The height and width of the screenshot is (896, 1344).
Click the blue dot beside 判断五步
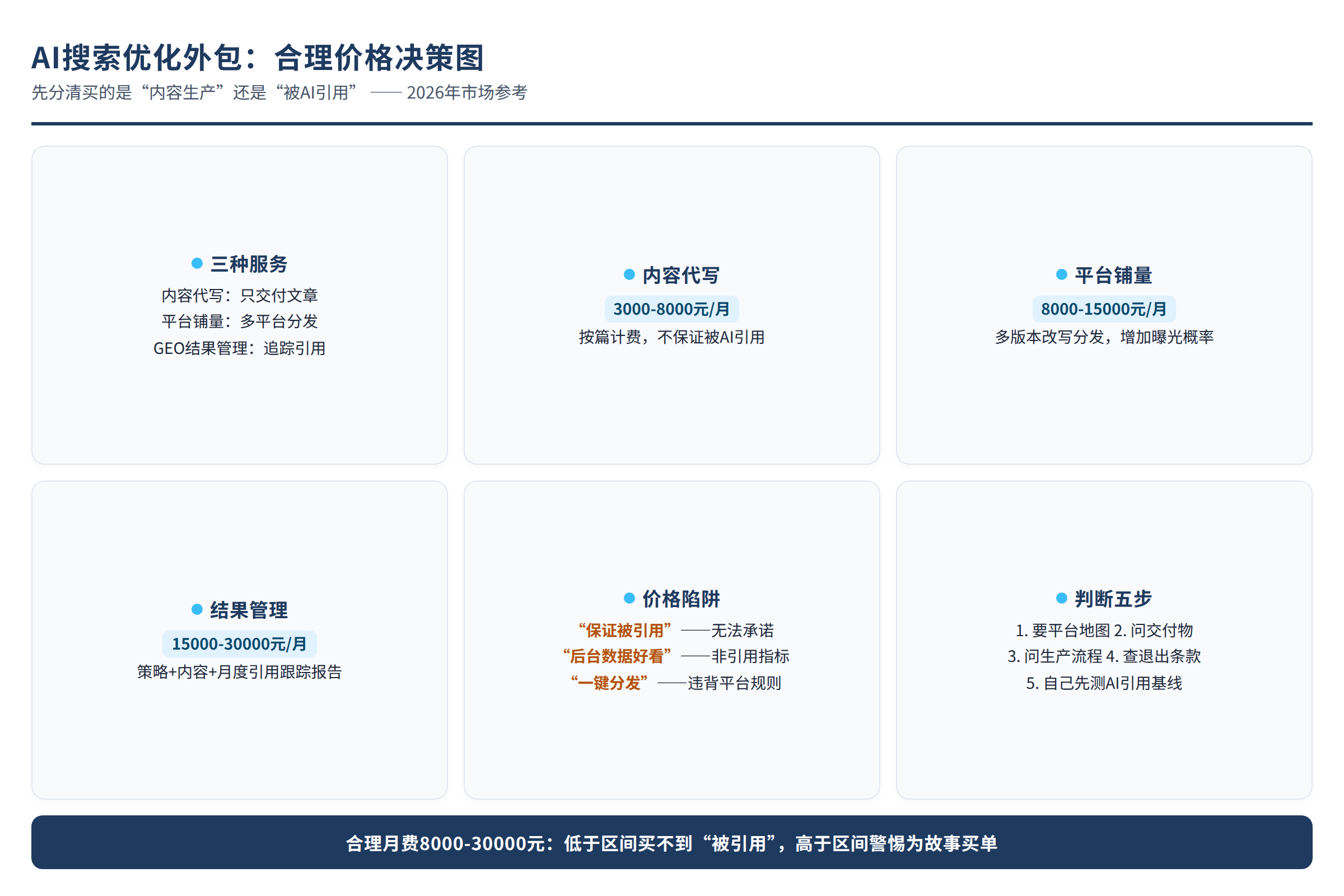(1062, 598)
